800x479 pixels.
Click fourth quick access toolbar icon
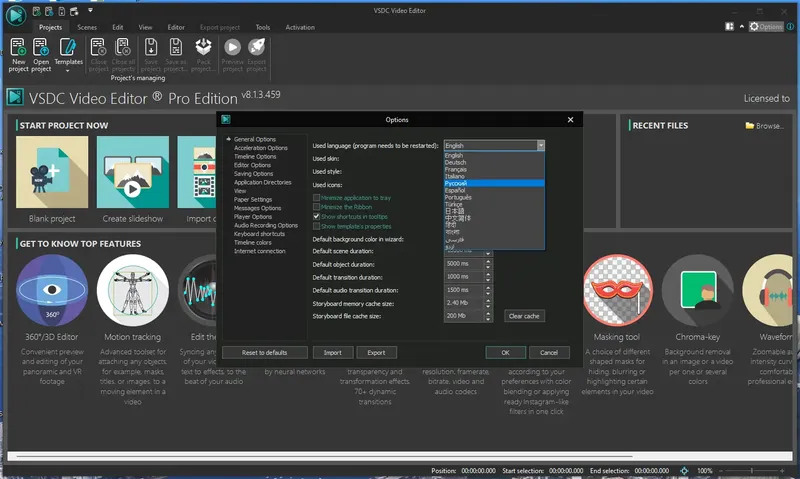pos(74,11)
